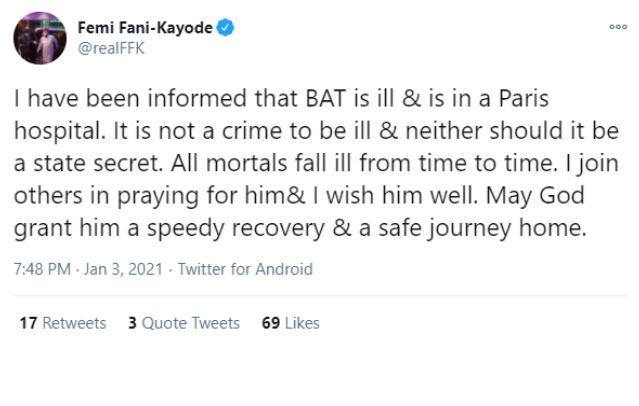Click the number 17 beside Retweets
Viewport: 639px width, 406px height.
28,323
